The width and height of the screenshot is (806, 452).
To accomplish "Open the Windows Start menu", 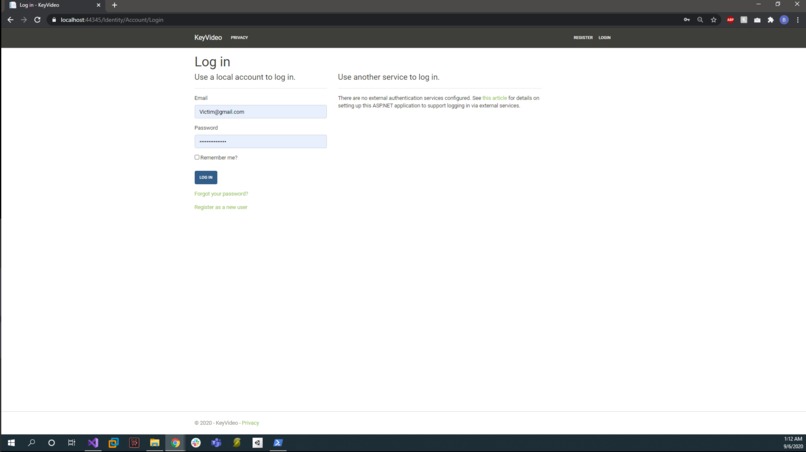I will [x=11, y=443].
